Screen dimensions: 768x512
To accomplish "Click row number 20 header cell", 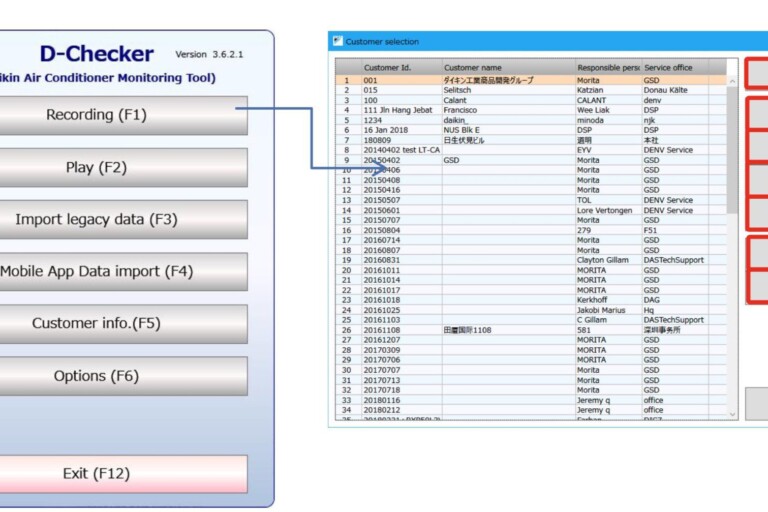I will coord(348,270).
